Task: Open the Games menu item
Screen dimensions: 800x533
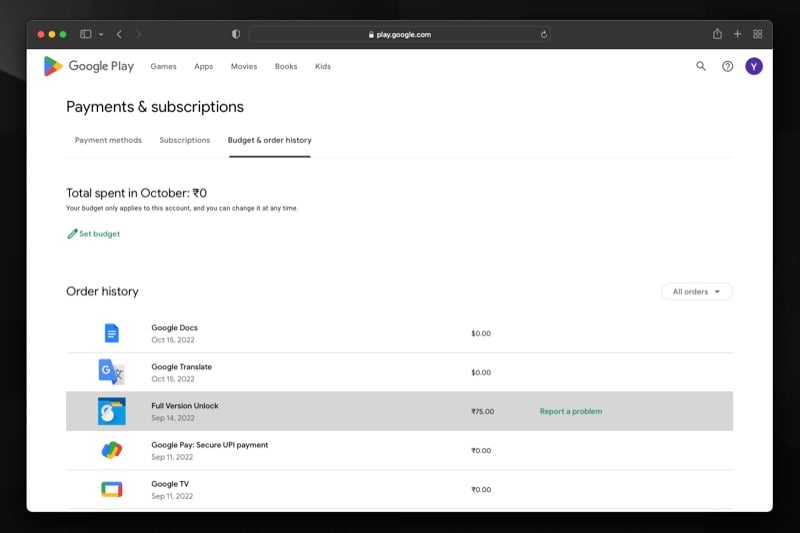Action: click(x=163, y=66)
